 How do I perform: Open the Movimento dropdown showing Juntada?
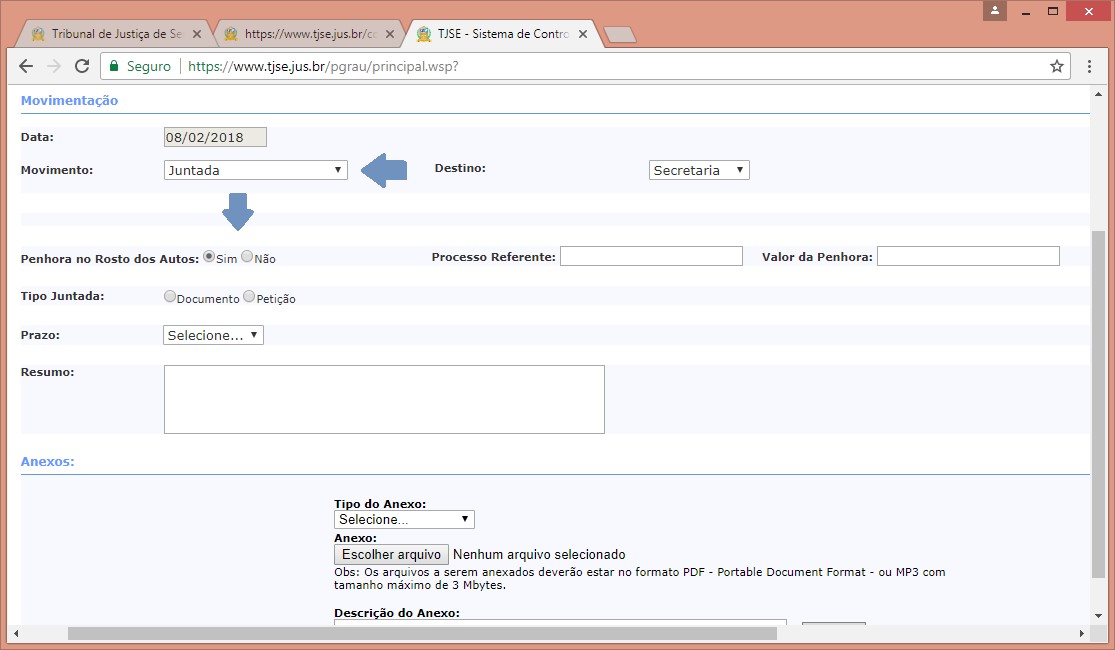(x=255, y=170)
